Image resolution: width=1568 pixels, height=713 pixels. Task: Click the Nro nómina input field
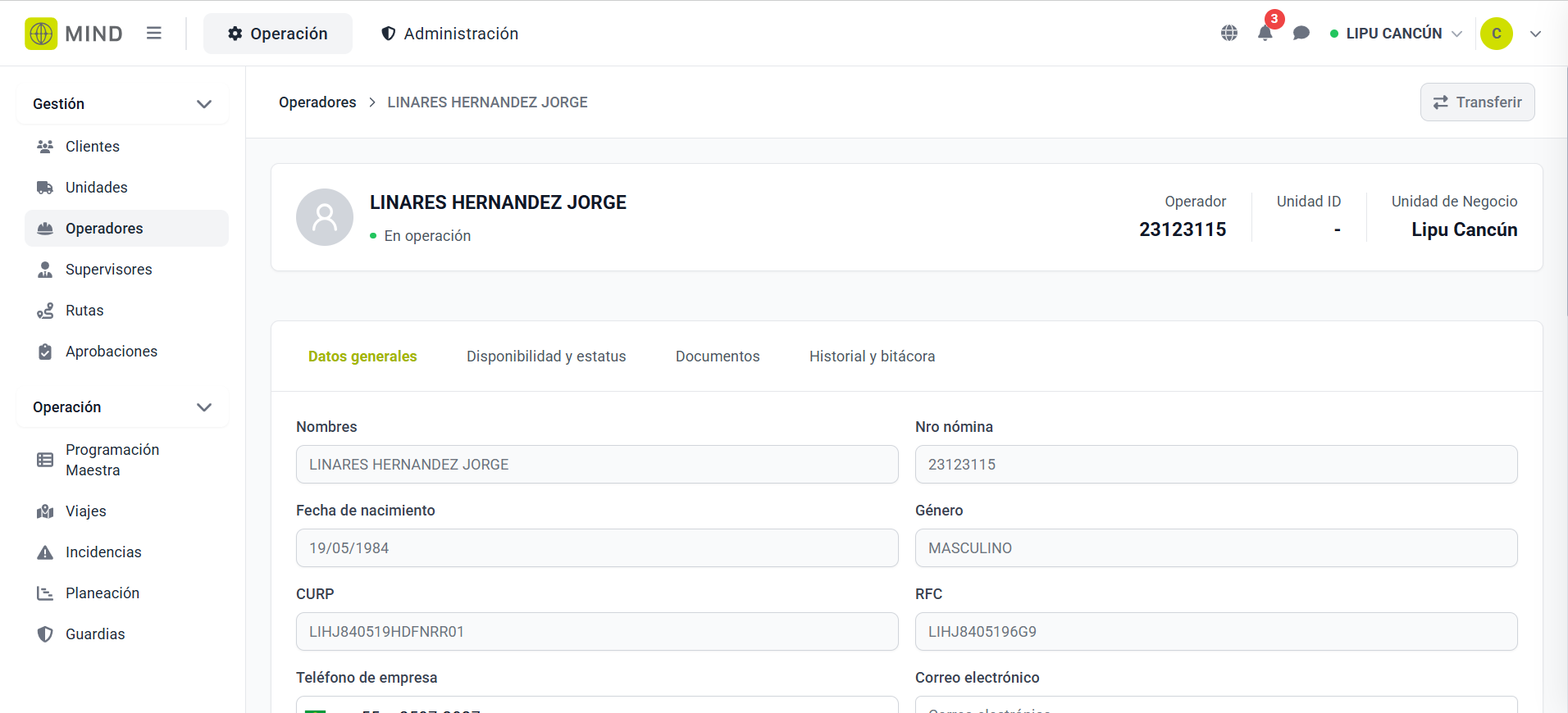[x=1216, y=465]
